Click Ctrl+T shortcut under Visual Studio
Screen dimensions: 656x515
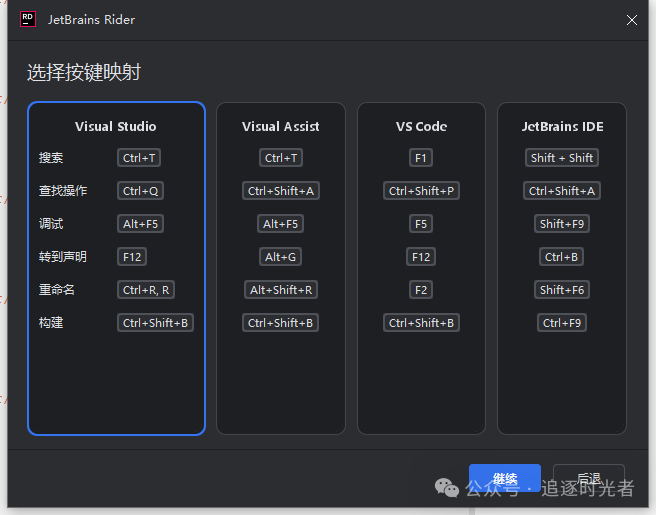click(x=139, y=158)
